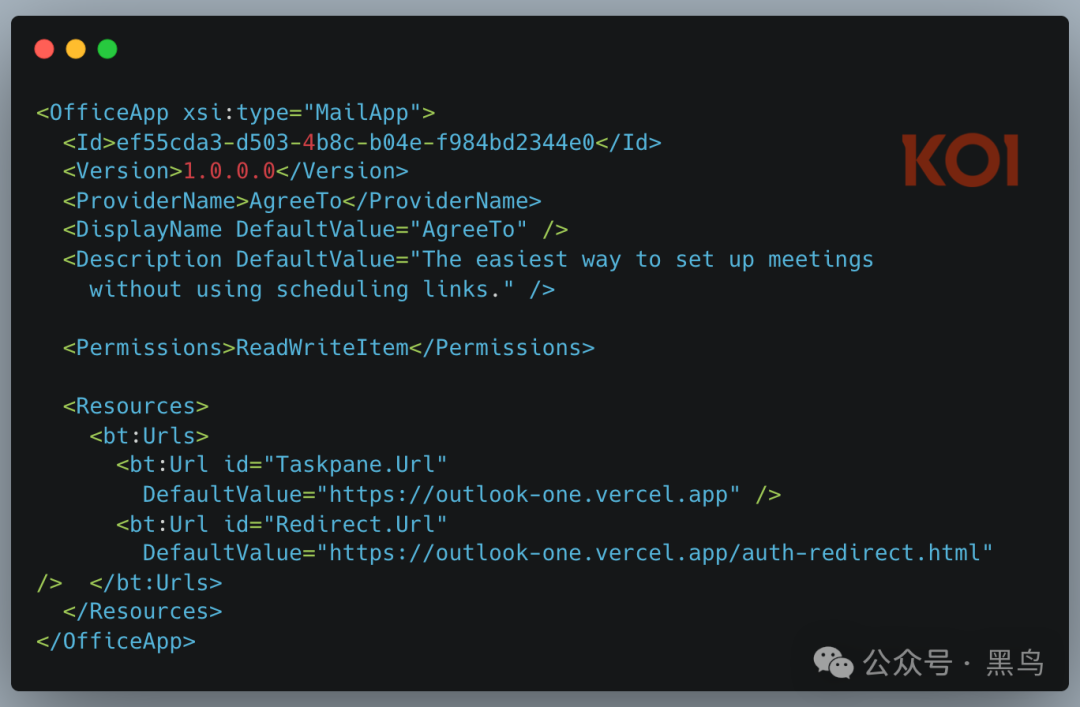Click the green maximize window dot
Screen dimensions: 1080x707
pos(107,49)
